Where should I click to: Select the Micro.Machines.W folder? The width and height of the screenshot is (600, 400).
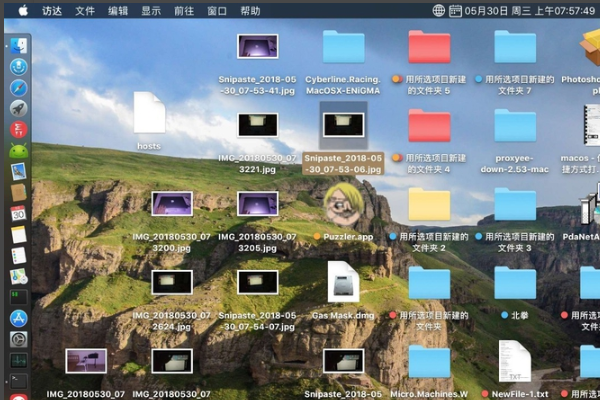coord(429,362)
